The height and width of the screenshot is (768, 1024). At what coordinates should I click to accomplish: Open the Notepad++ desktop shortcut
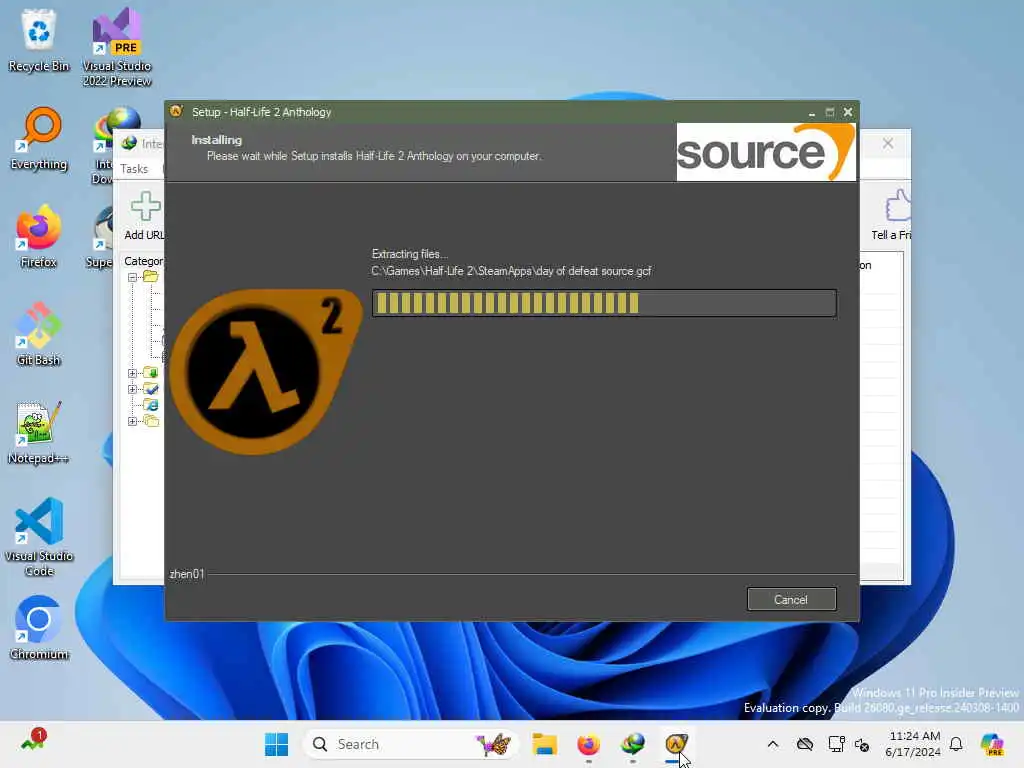(39, 432)
